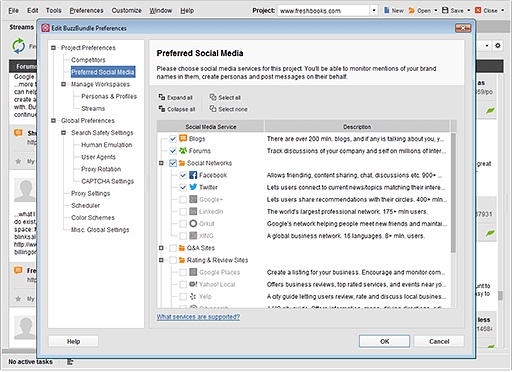This screenshot has height=372, width=512.
Task: Collapse the Manage Workspaces node
Action: click(x=63, y=84)
